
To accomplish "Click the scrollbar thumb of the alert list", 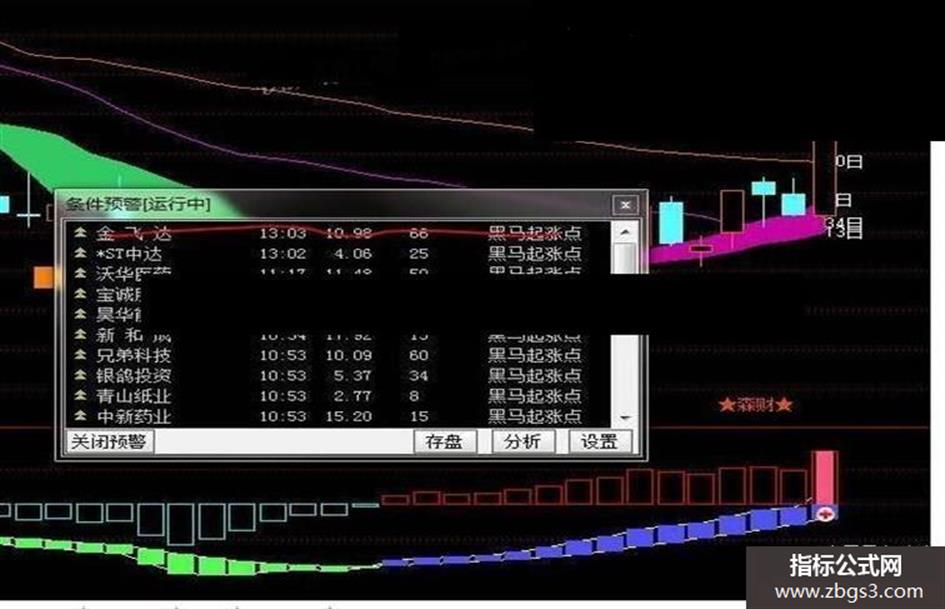I will click(625, 258).
